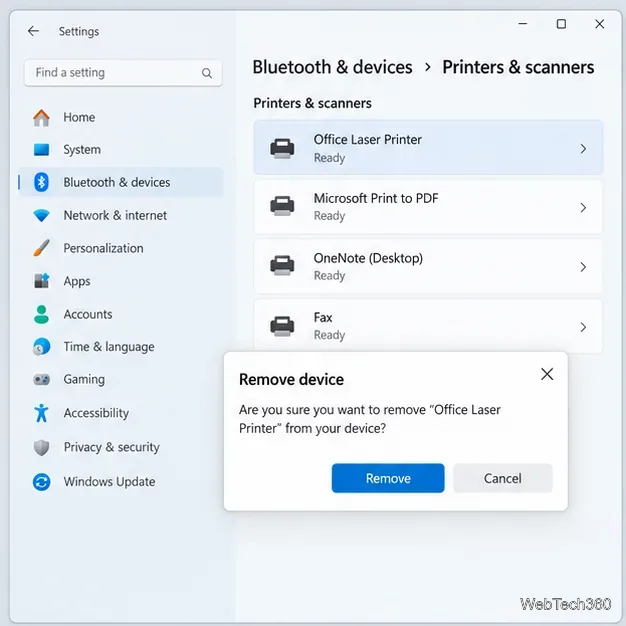Image resolution: width=626 pixels, height=626 pixels.
Task: Close the Settings window
Action: pos(599,24)
